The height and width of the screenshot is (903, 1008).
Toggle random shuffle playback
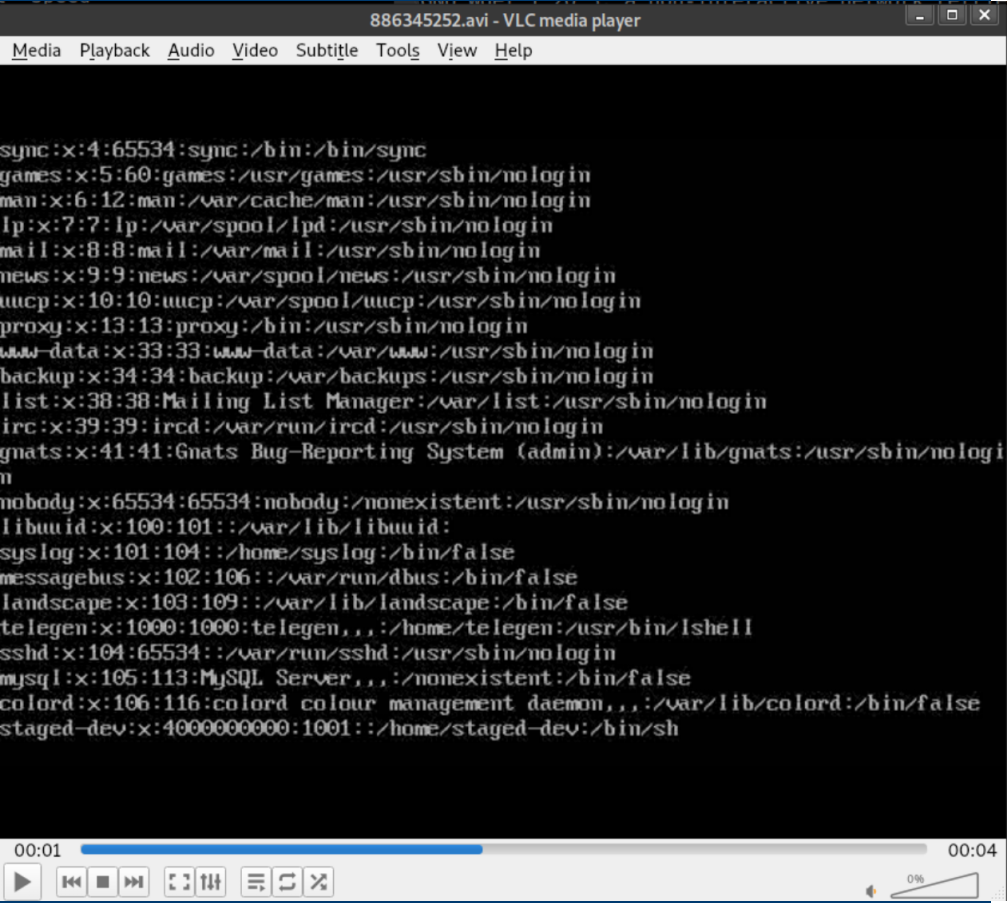coord(318,882)
